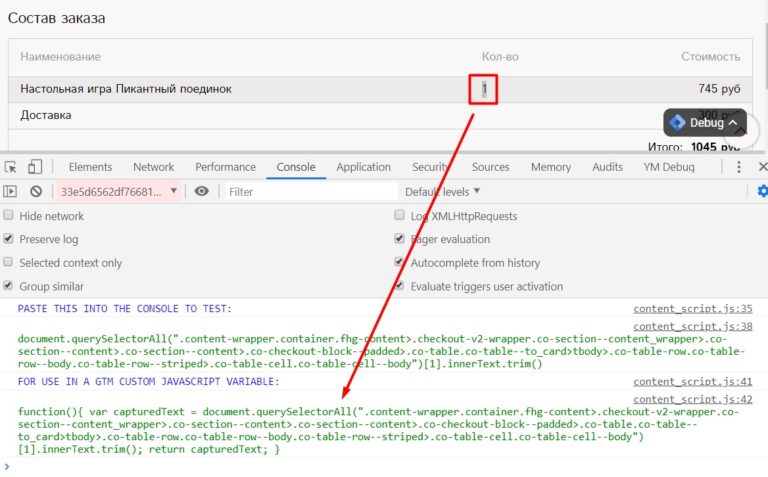Uncheck the Eager evaluation checkbox
This screenshot has height=477, width=768.
coord(400,238)
